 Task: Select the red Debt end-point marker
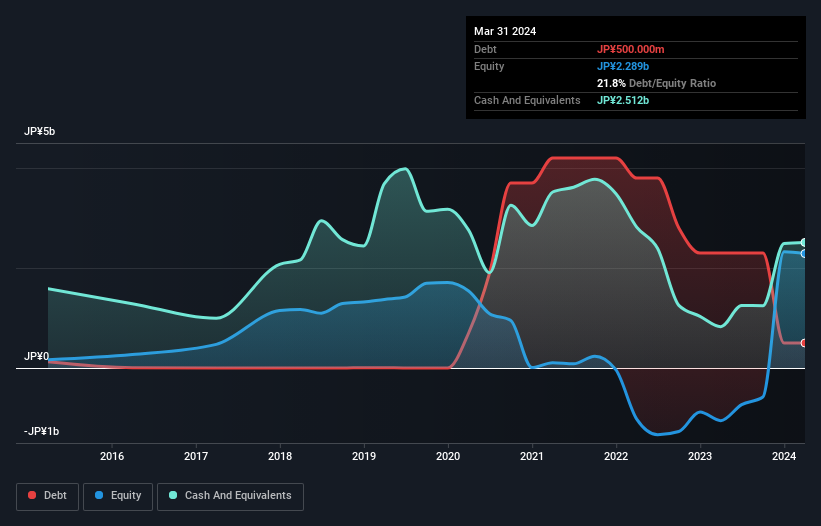(x=804, y=343)
